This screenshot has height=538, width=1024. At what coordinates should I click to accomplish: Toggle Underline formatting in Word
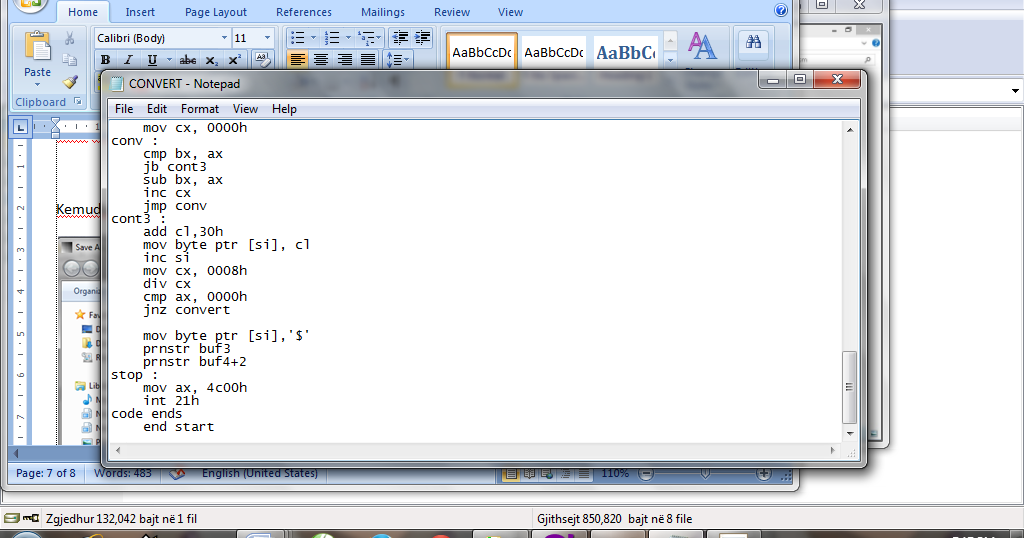(152, 60)
